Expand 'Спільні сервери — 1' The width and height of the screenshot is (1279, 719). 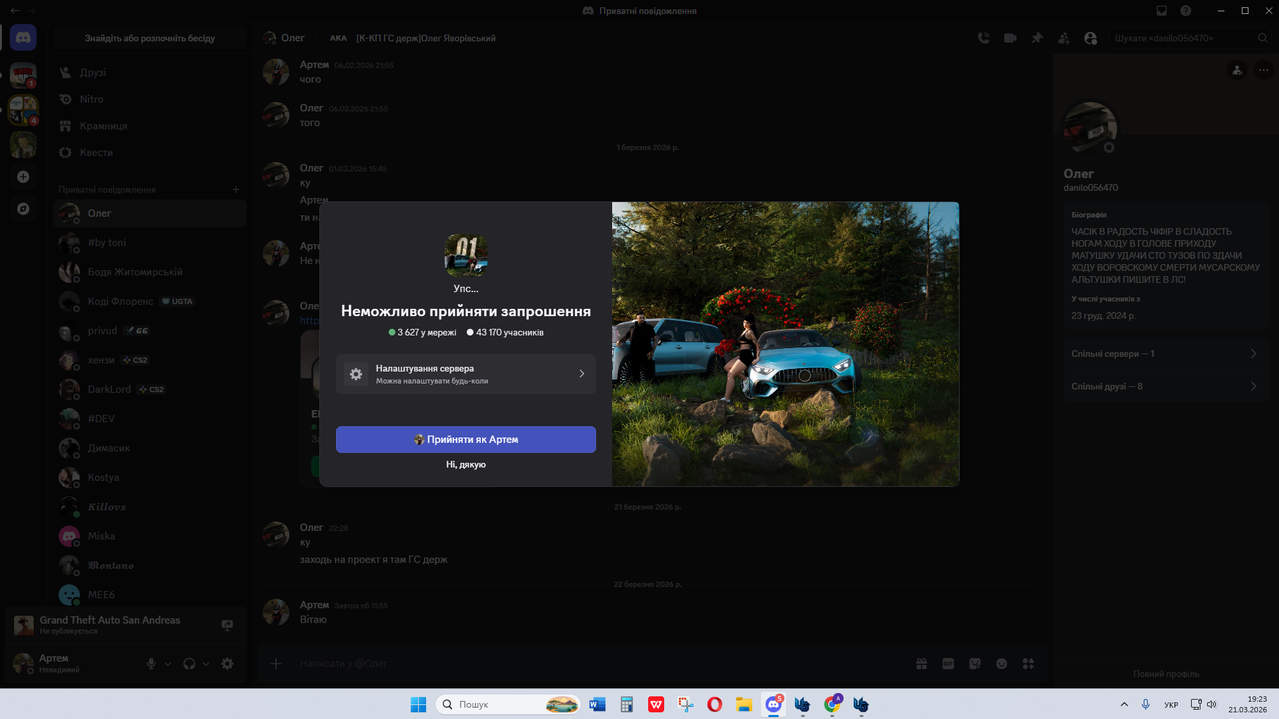(1165, 354)
